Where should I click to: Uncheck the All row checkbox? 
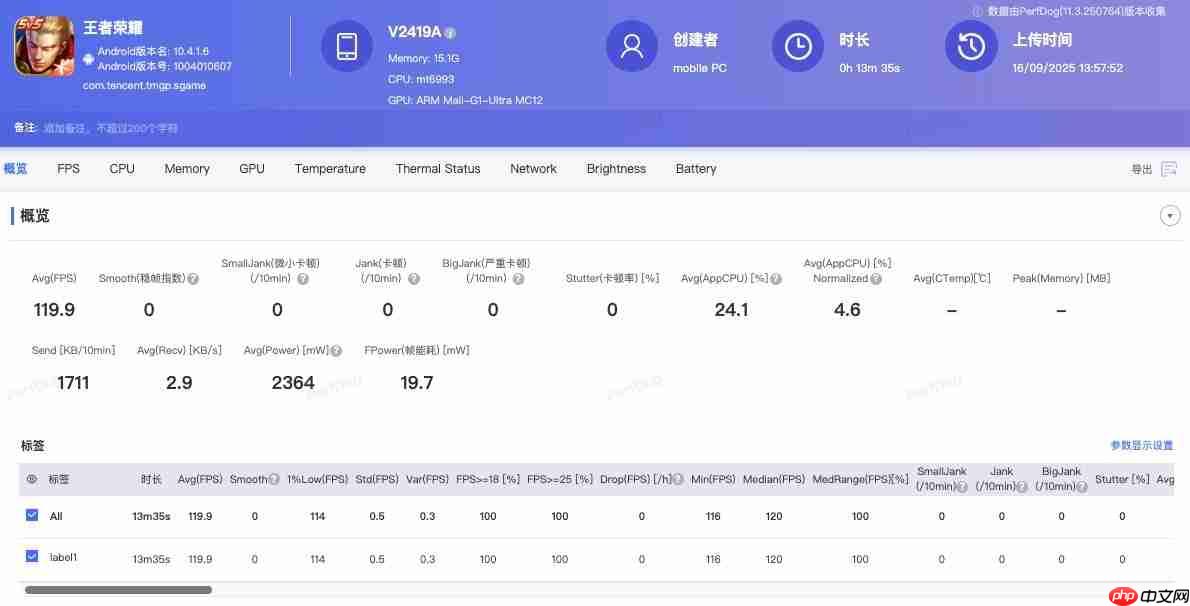coord(31,514)
